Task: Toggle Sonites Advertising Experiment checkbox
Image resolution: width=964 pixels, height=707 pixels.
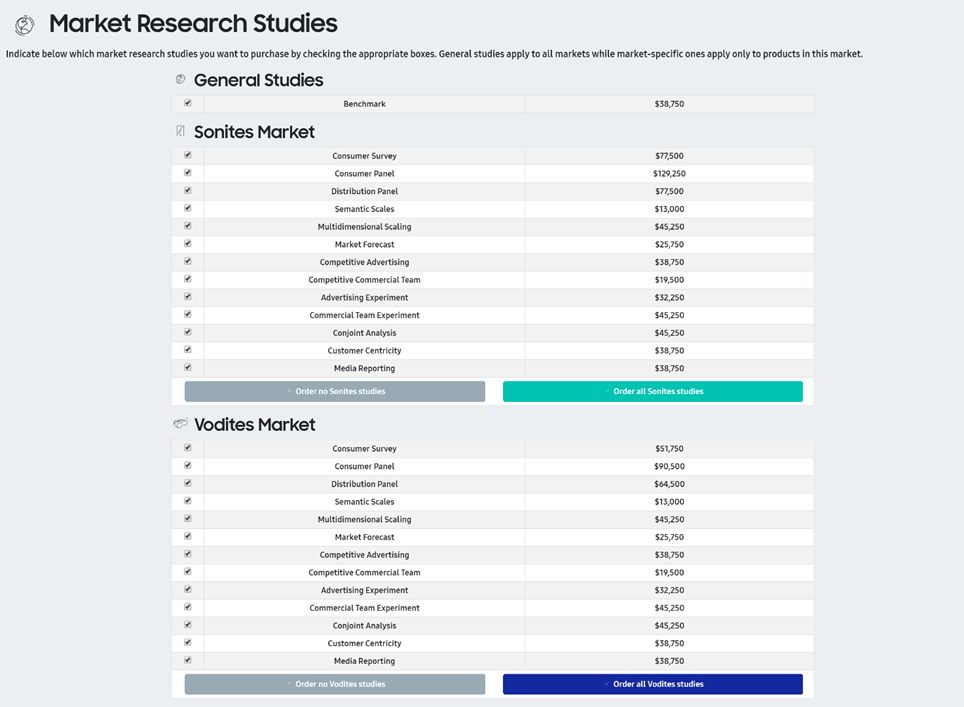Action: click(188, 297)
